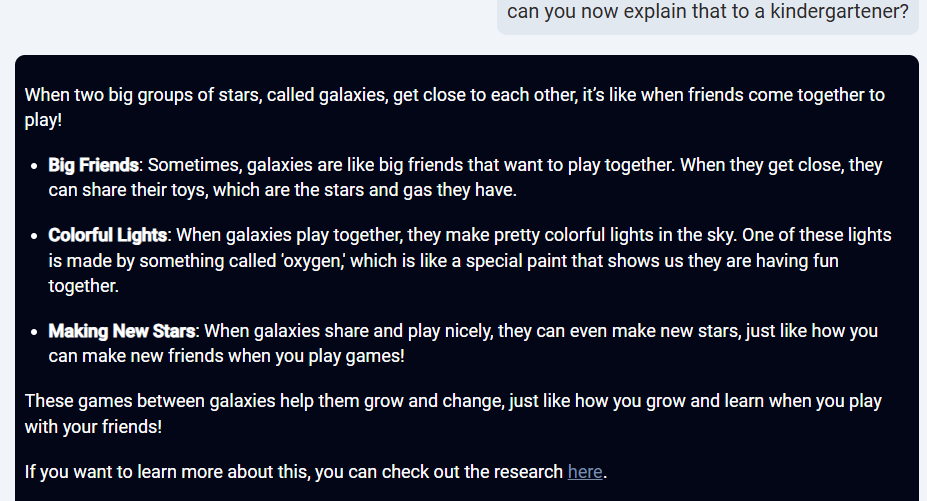Viewport: 927px width, 501px height.
Task: Select the "Colorful Lights" bold heading
Action: [x=108, y=235]
